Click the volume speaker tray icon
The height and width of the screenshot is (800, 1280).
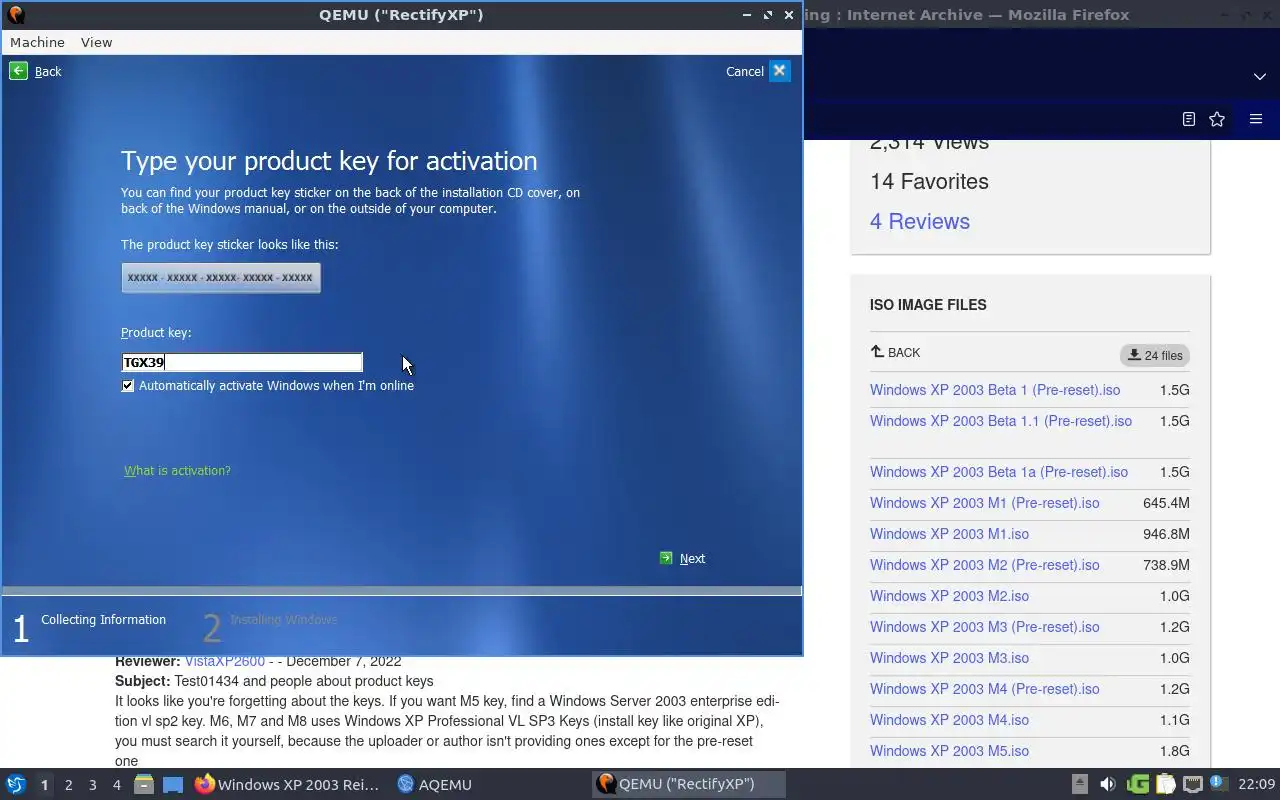point(1107,784)
